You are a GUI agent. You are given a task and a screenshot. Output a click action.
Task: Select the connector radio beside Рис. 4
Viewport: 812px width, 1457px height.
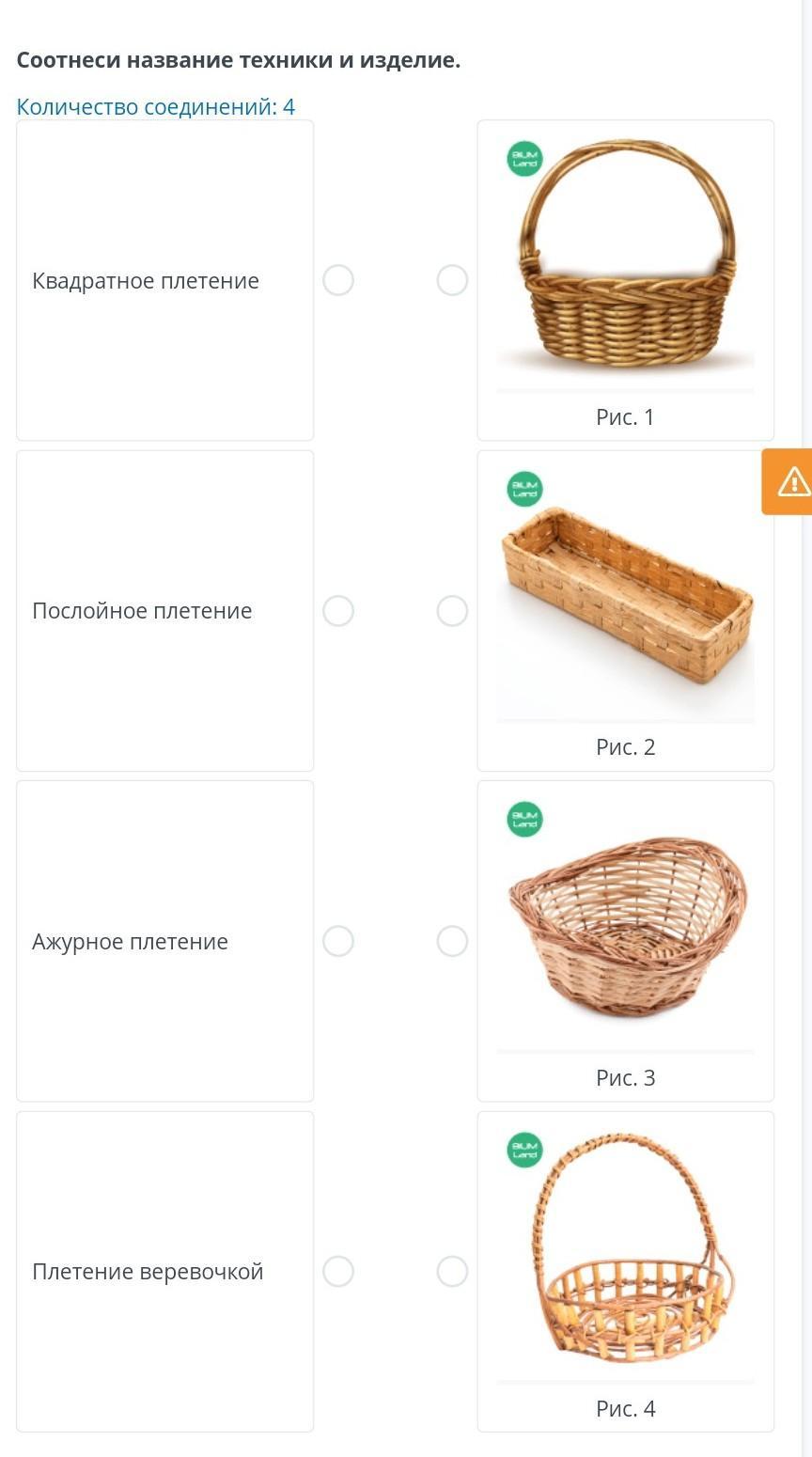(x=452, y=1272)
